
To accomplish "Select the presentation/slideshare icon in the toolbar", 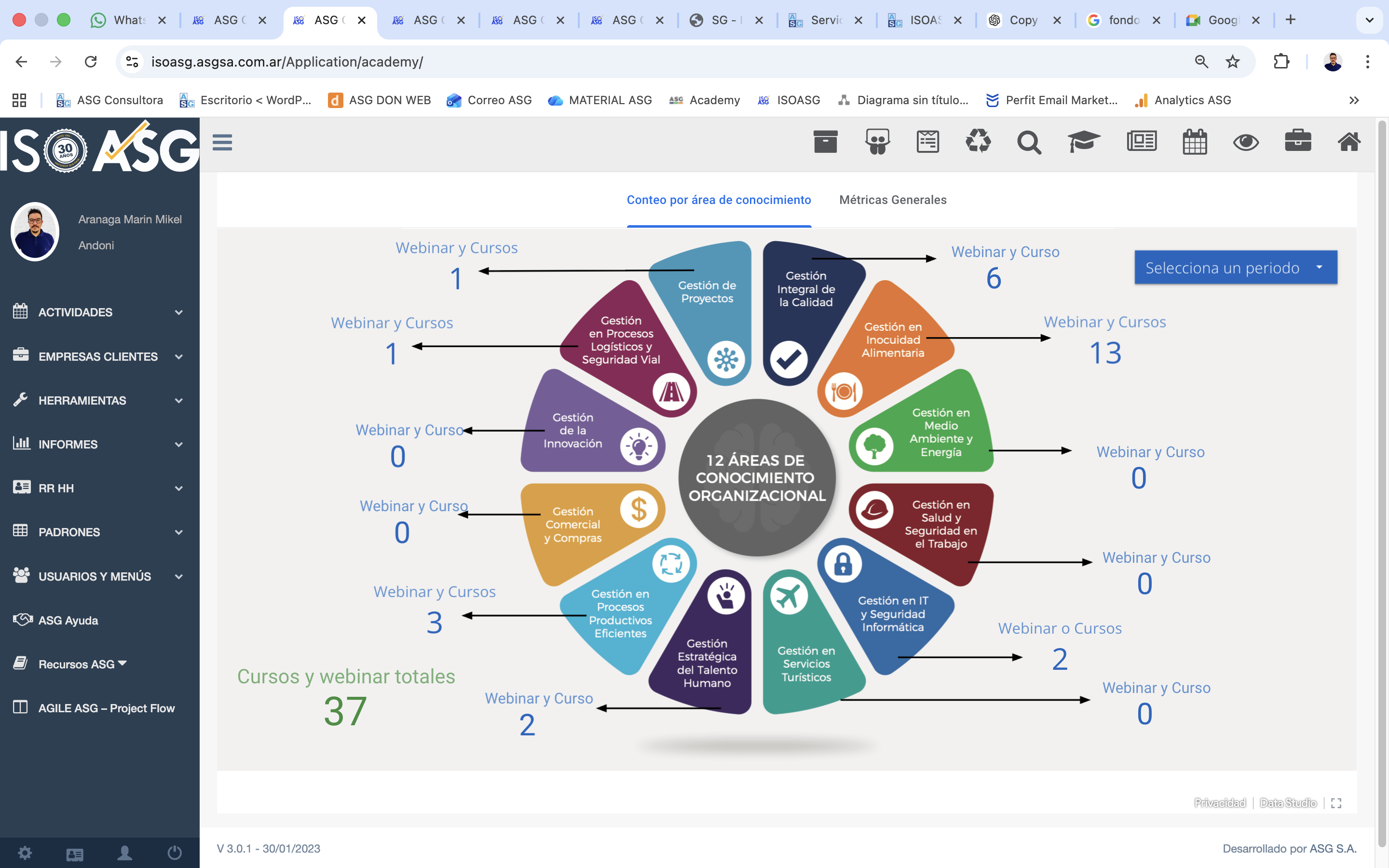I will (x=876, y=141).
